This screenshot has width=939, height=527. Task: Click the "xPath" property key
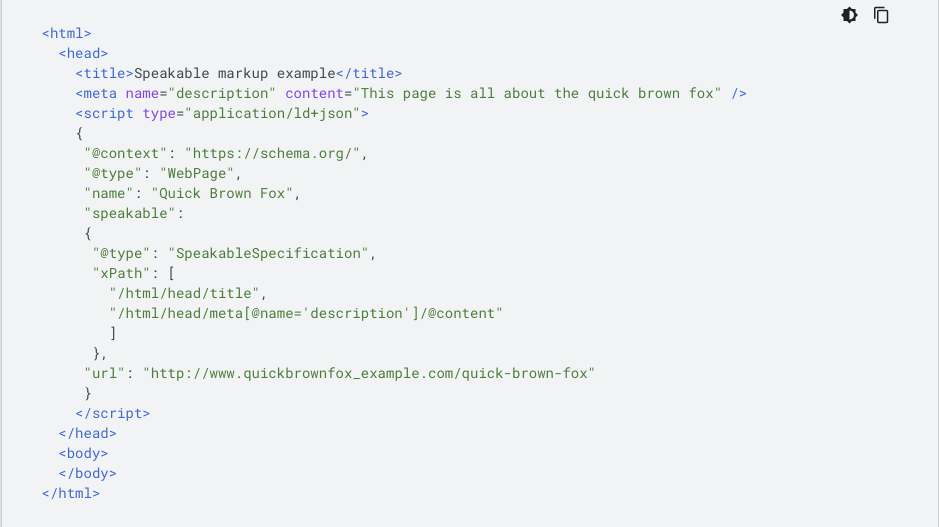[x=121, y=273]
